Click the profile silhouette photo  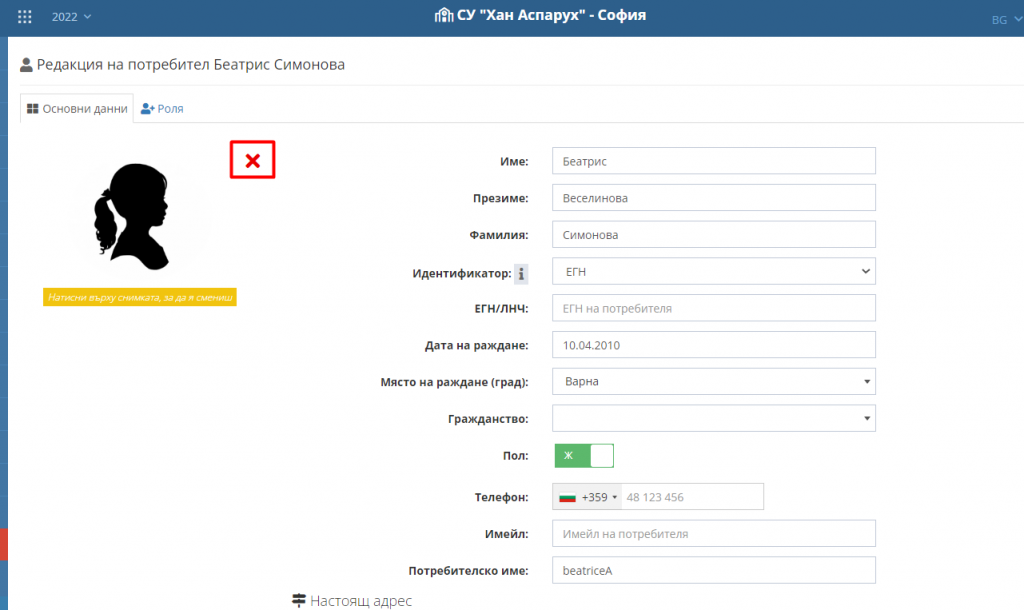[x=140, y=217]
